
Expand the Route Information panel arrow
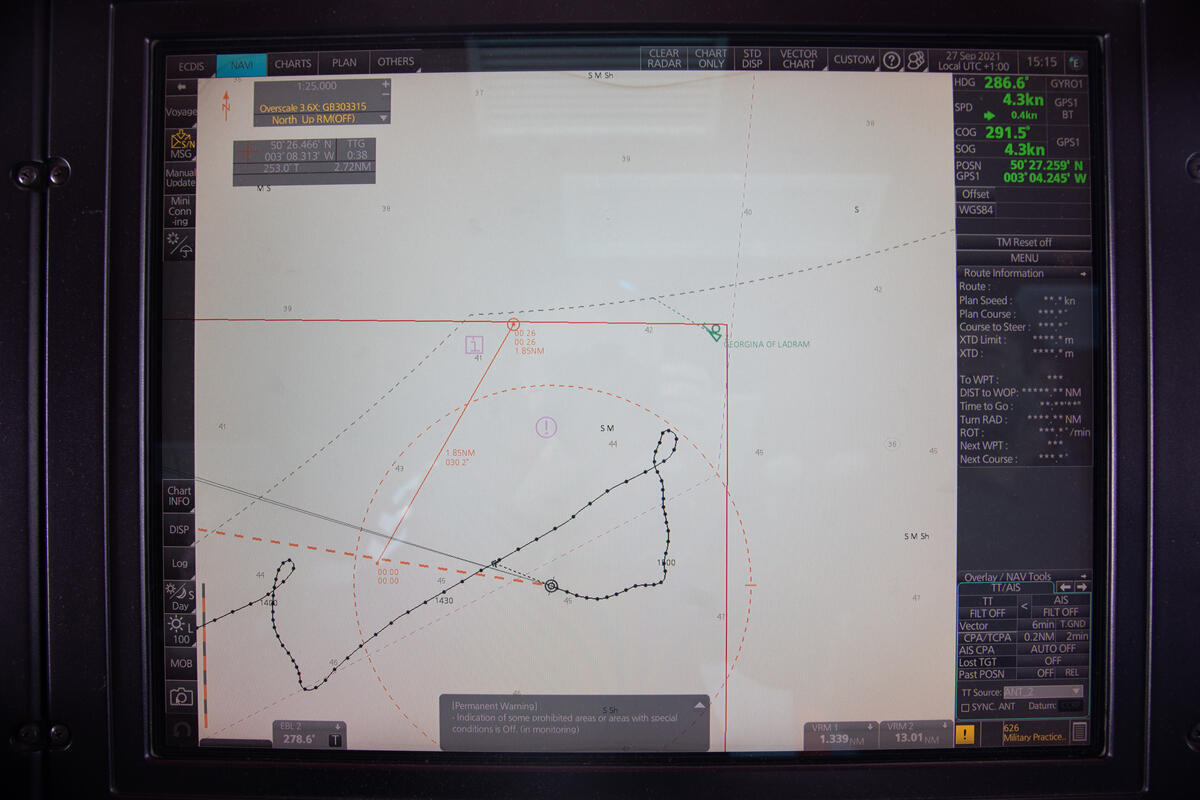click(x=1082, y=273)
